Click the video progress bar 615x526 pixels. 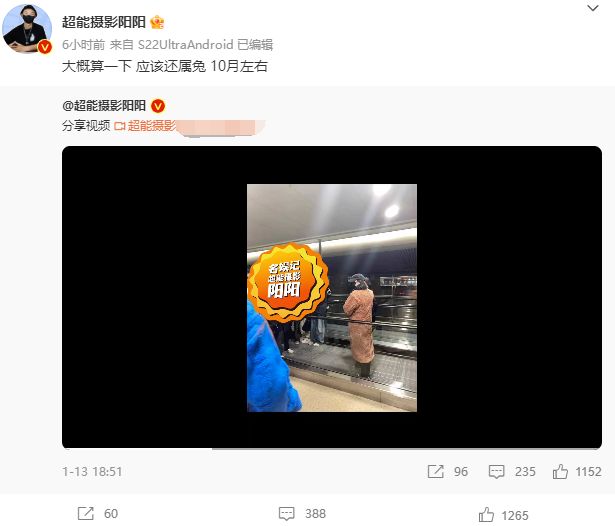[332, 448]
